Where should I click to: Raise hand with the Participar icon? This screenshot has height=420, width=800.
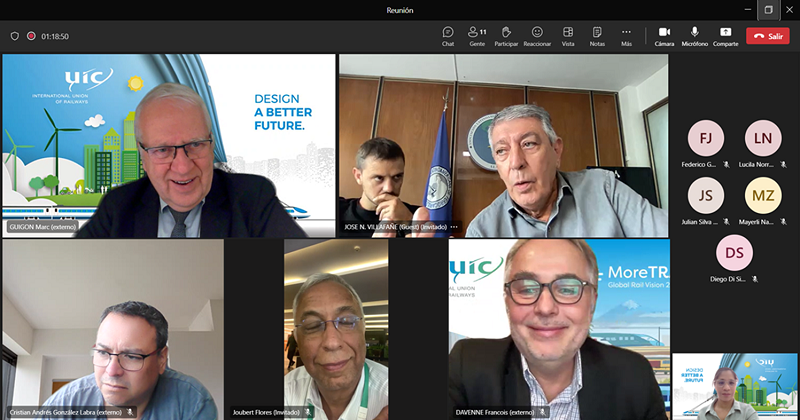[506, 35]
